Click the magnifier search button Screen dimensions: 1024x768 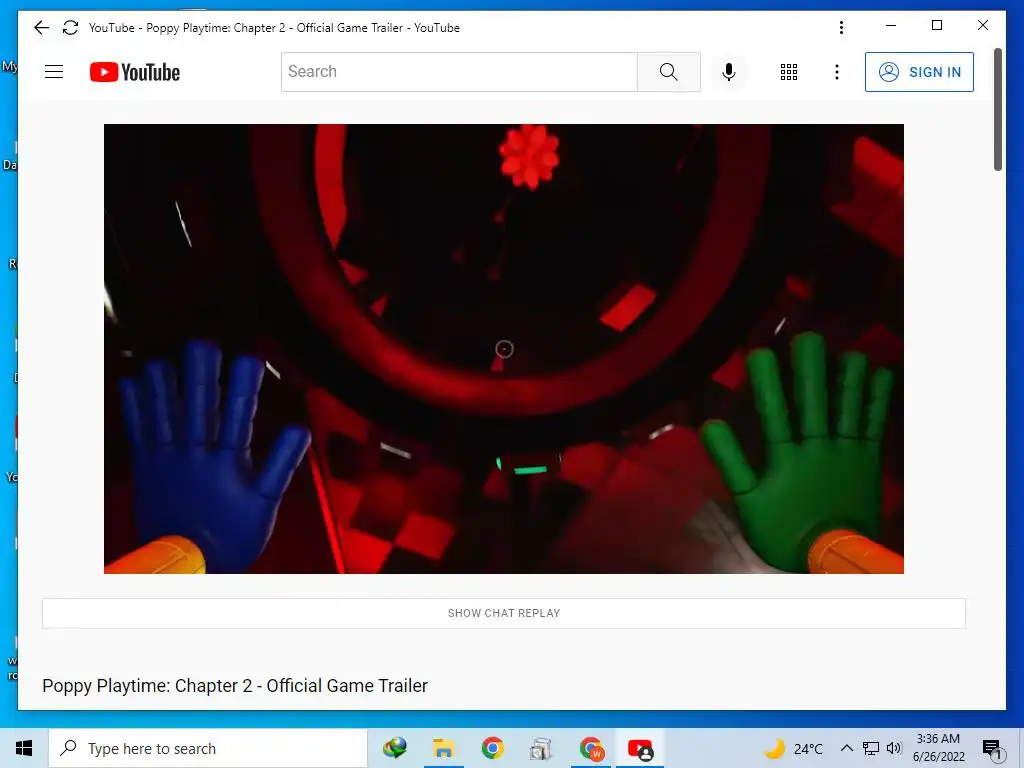point(669,72)
